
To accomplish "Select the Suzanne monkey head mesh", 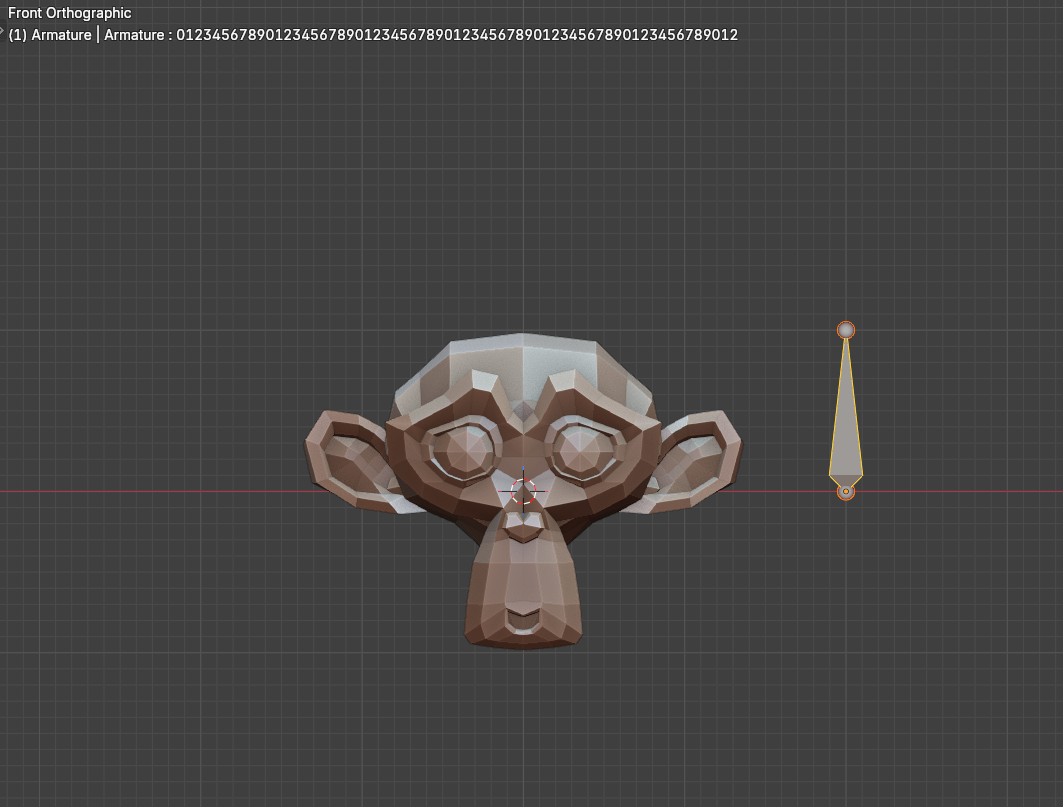I will click(523, 491).
